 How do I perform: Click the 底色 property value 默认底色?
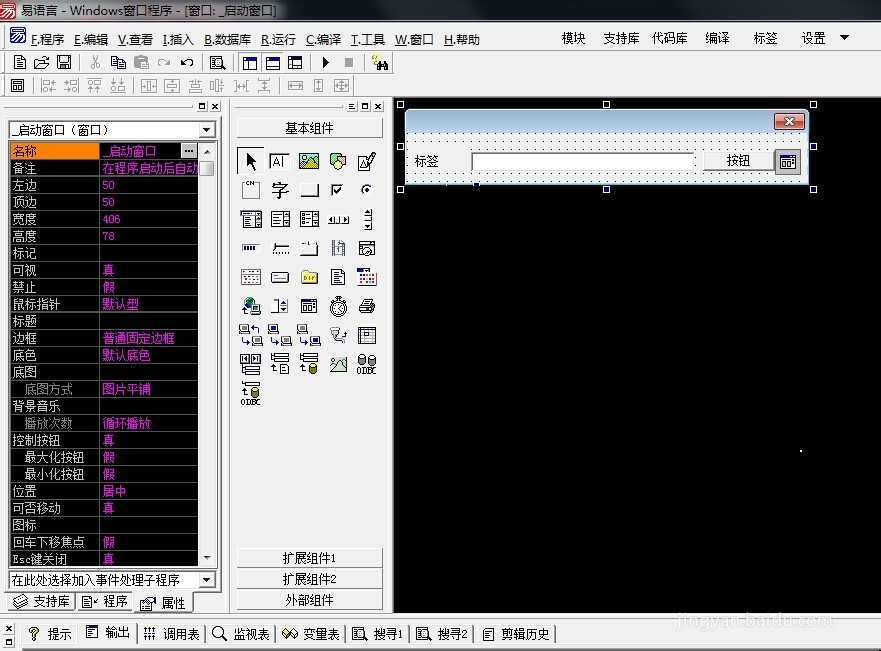[148, 355]
